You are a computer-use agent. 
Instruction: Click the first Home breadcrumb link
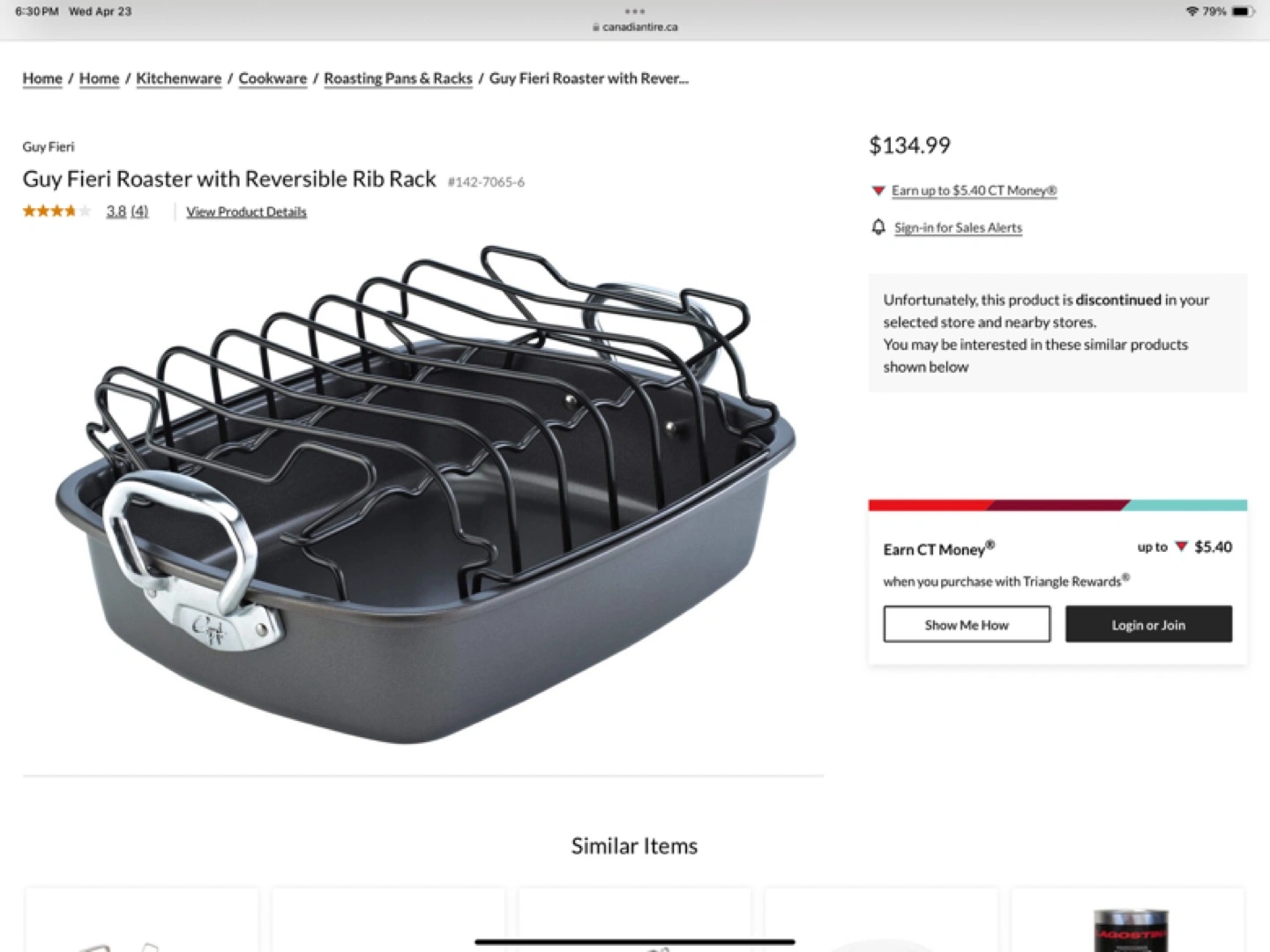point(42,78)
